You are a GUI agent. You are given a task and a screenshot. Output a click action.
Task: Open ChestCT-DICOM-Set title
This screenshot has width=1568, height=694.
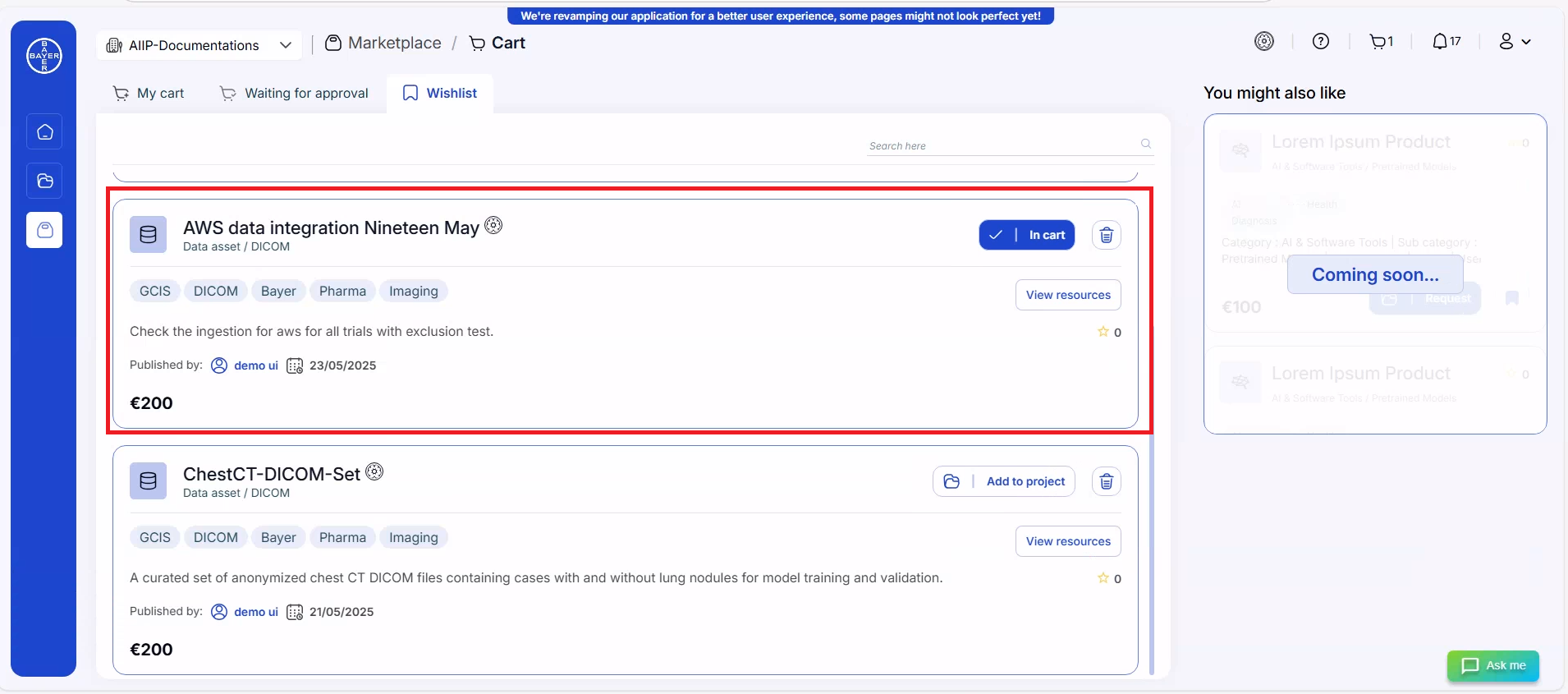coord(272,474)
